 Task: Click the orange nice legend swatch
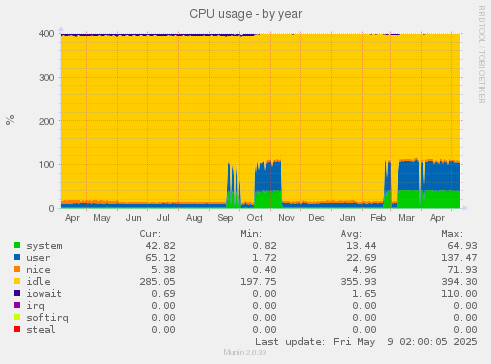17,269
